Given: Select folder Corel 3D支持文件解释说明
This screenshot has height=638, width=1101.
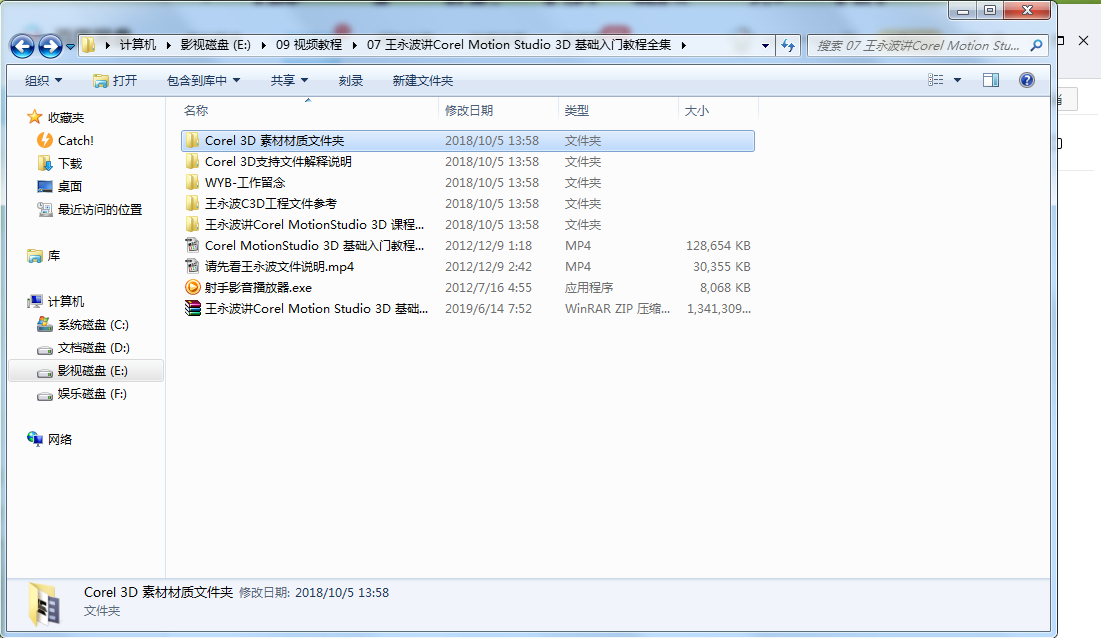Looking at the screenshot, I should (x=468, y=161).
